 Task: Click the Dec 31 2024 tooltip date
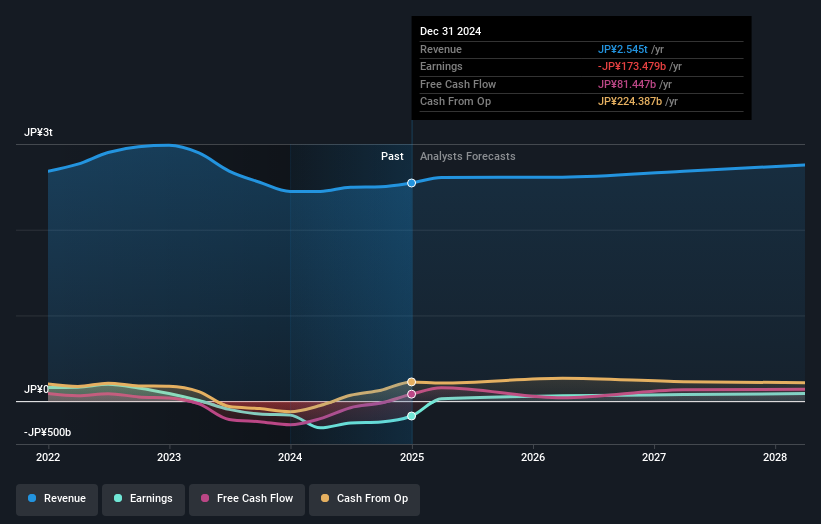[450, 31]
